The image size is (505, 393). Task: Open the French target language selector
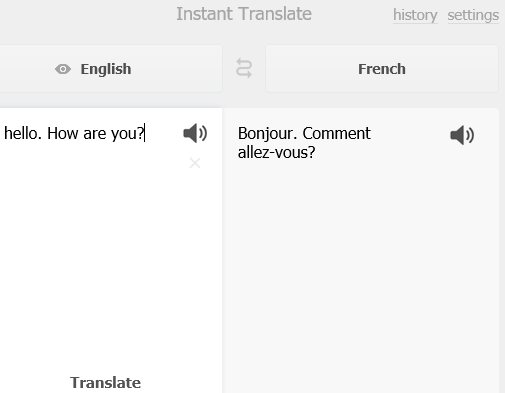[x=382, y=69]
